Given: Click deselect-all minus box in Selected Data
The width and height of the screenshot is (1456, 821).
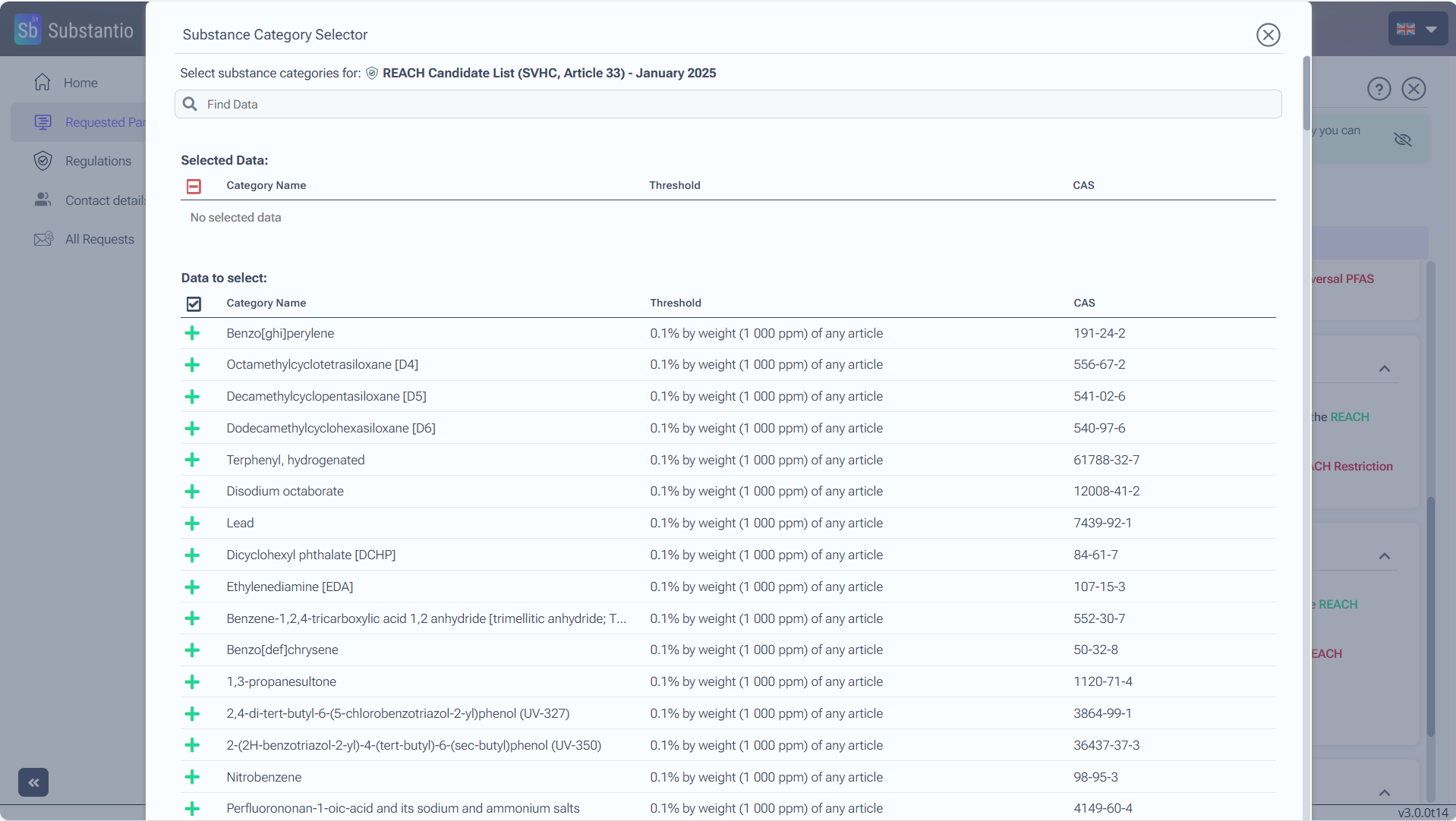Looking at the screenshot, I should pos(194,186).
